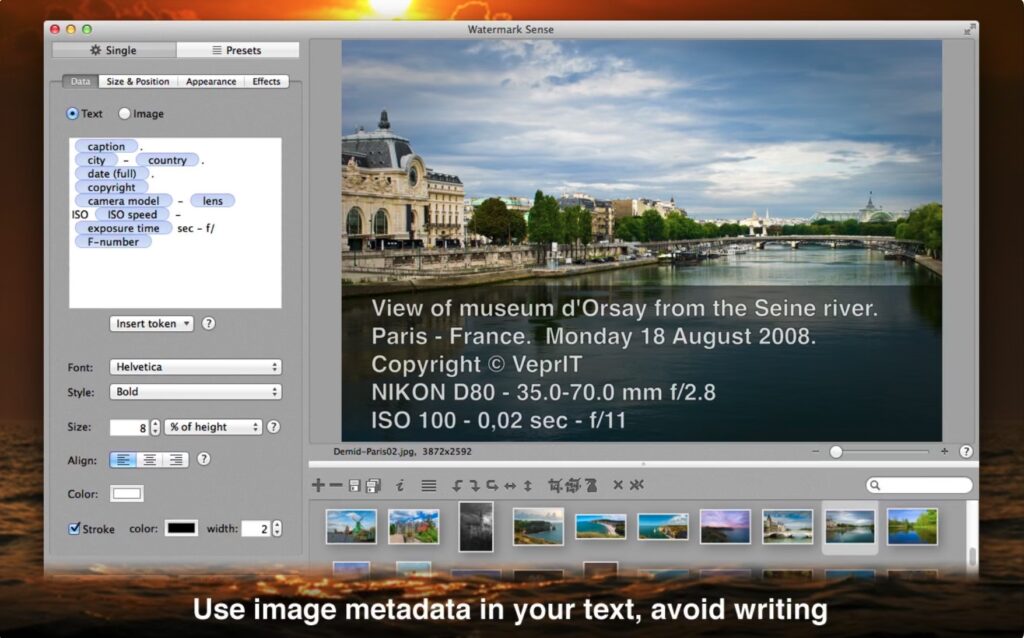Switch watermark source to Image
Viewport: 1024px width, 638px height.
pyautogui.click(x=124, y=113)
